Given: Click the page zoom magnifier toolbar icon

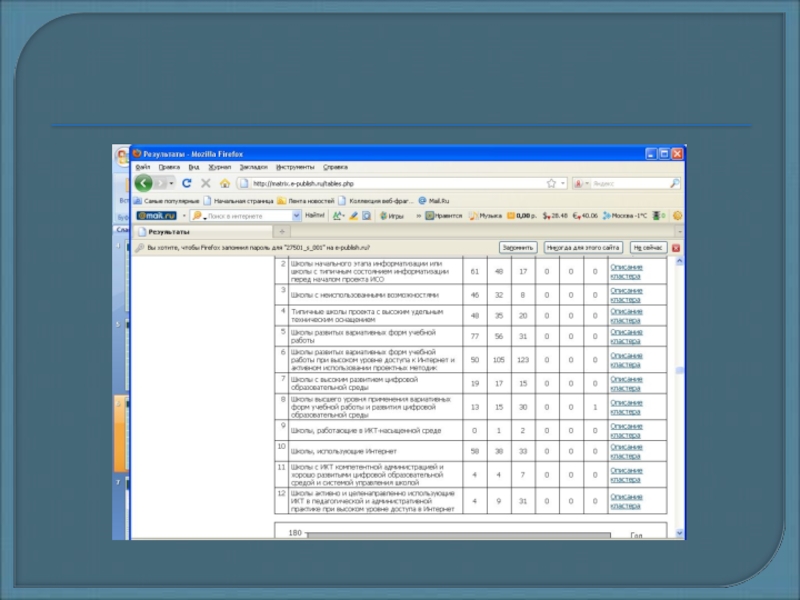Looking at the screenshot, I should (x=366, y=216).
